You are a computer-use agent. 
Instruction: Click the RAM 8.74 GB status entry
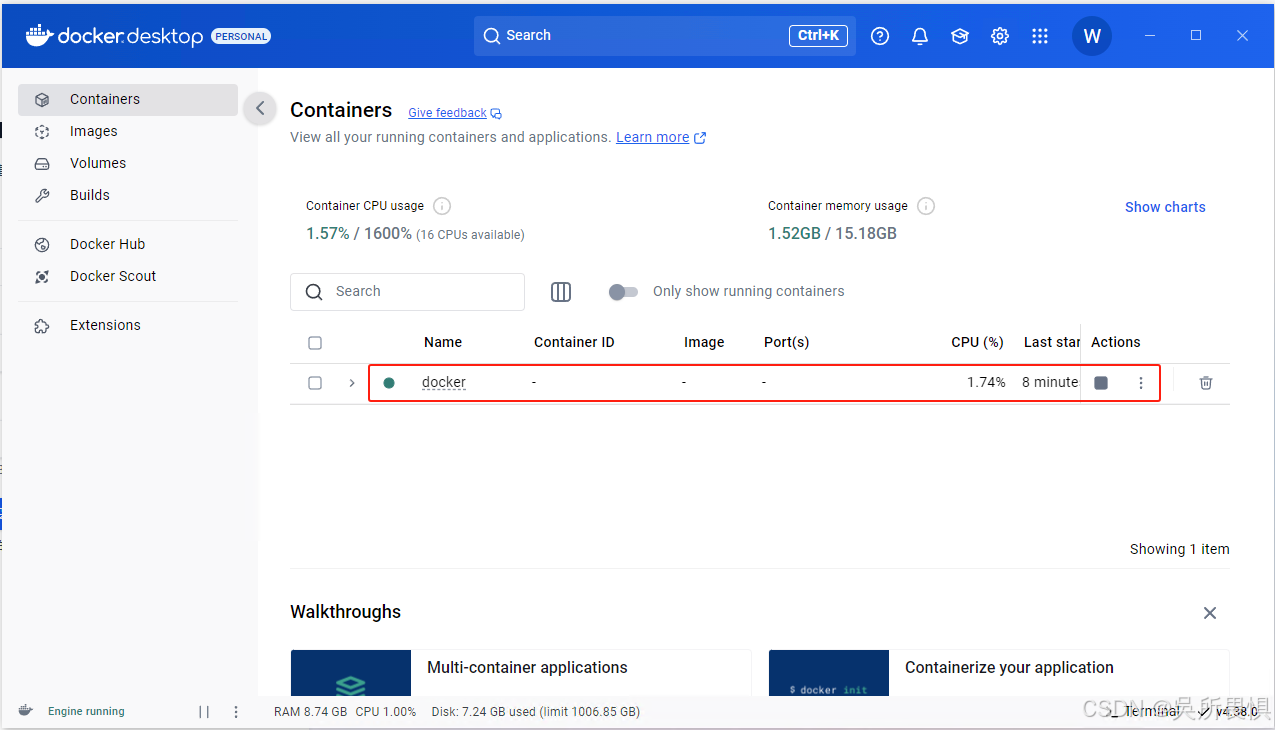pos(310,713)
